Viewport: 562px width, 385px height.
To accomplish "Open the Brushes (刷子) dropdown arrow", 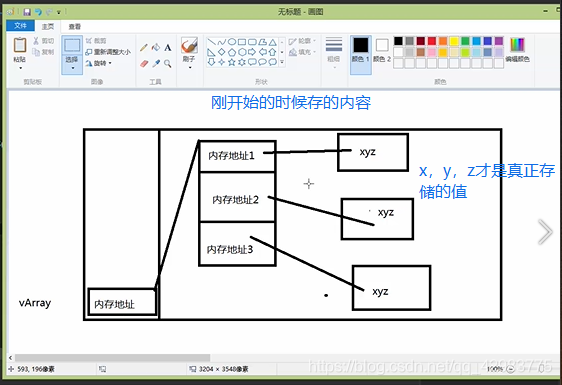I will point(189,67).
